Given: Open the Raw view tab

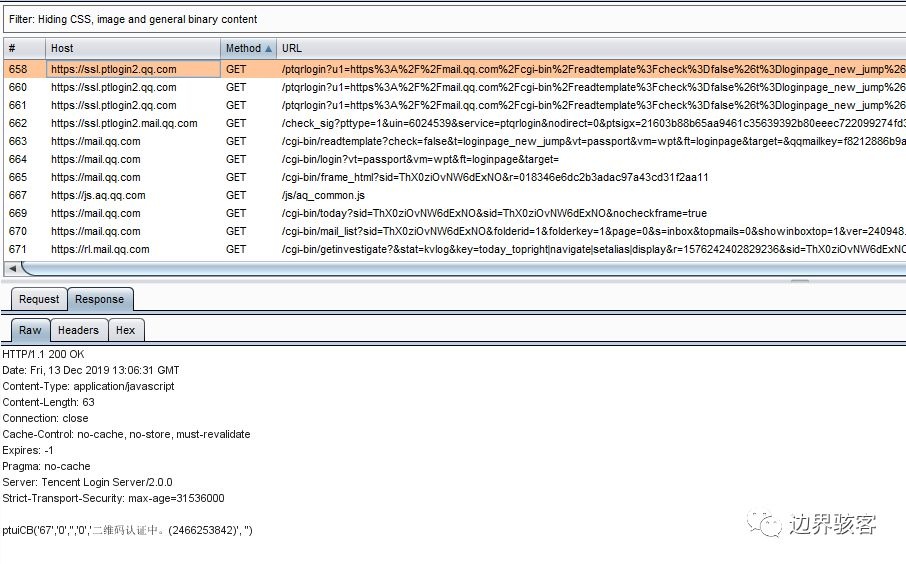Looking at the screenshot, I should (x=30, y=330).
